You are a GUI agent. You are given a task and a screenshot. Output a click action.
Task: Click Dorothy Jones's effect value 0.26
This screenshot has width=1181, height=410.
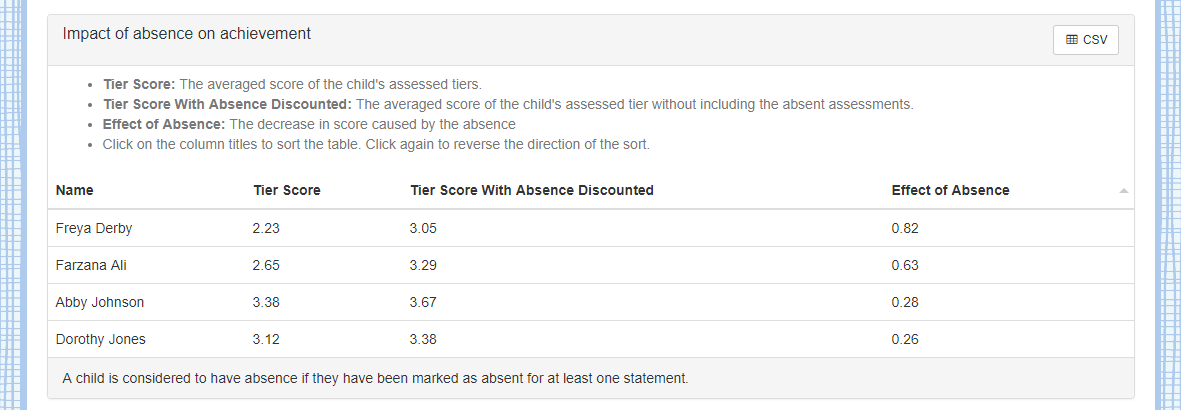(905, 339)
